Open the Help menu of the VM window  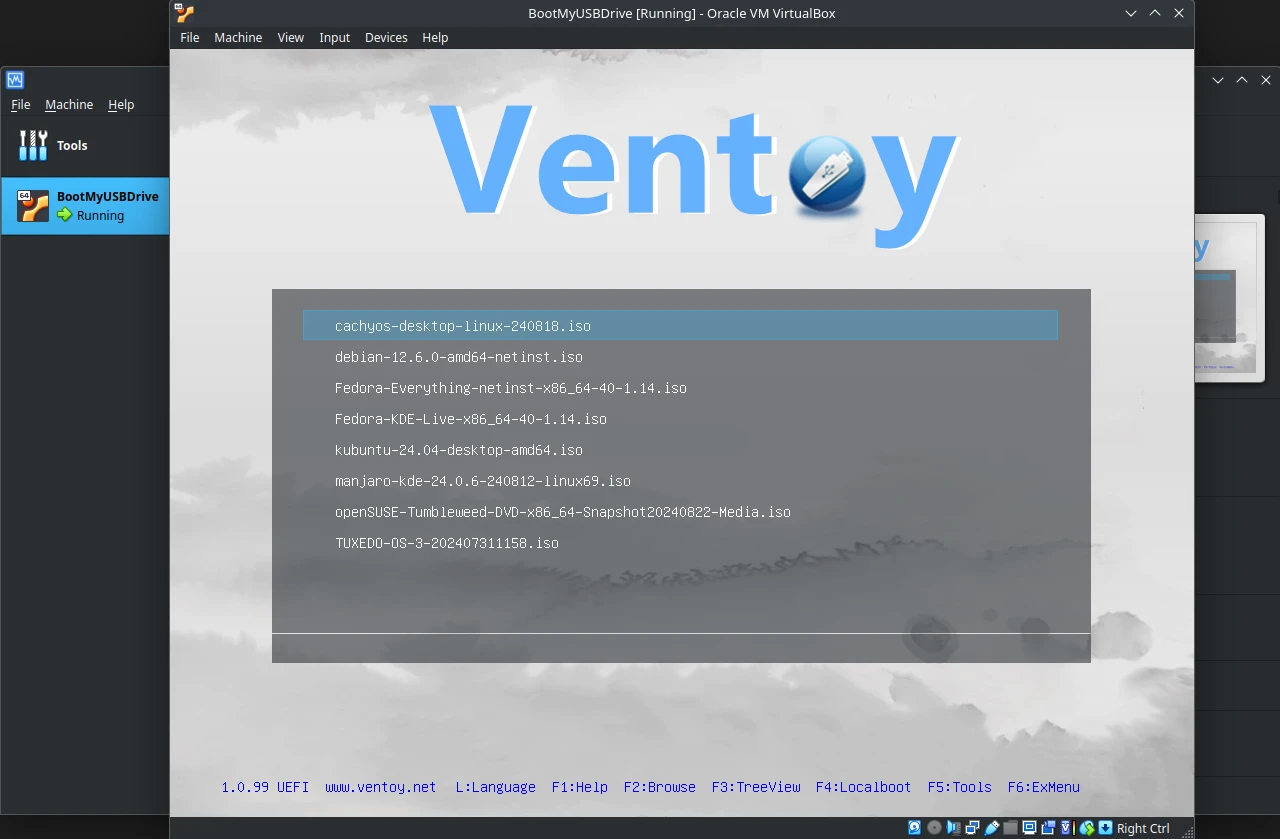tap(435, 37)
